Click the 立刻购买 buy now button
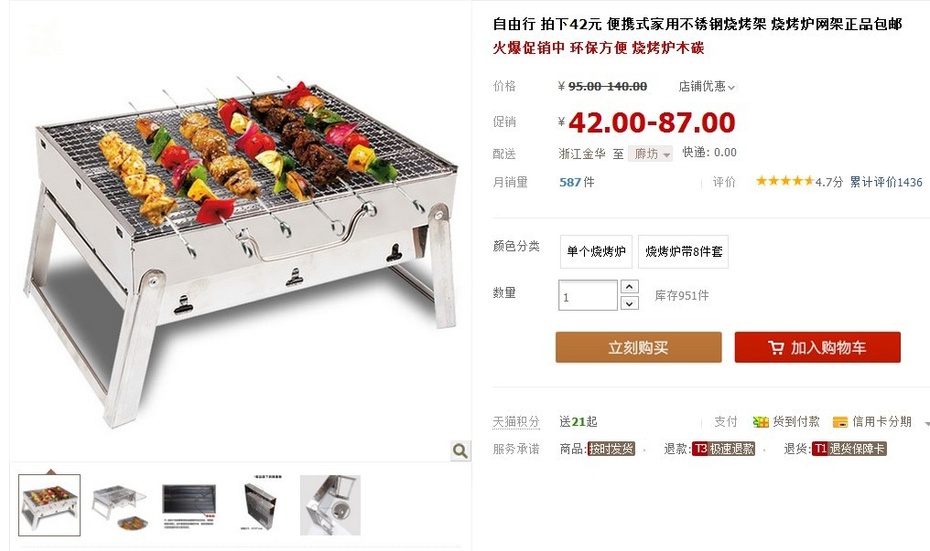 (638, 348)
